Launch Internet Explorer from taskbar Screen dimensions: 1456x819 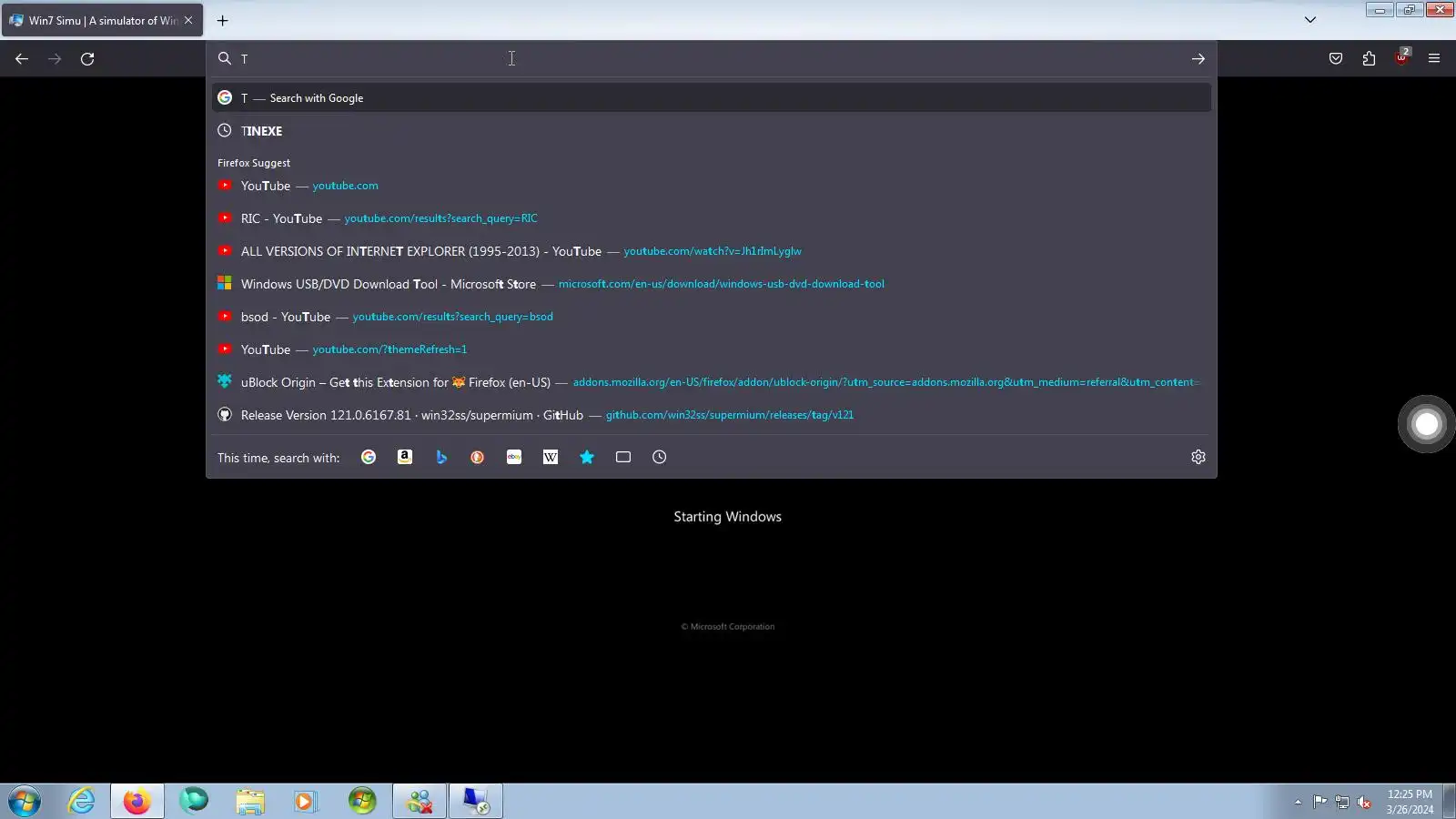[82, 802]
